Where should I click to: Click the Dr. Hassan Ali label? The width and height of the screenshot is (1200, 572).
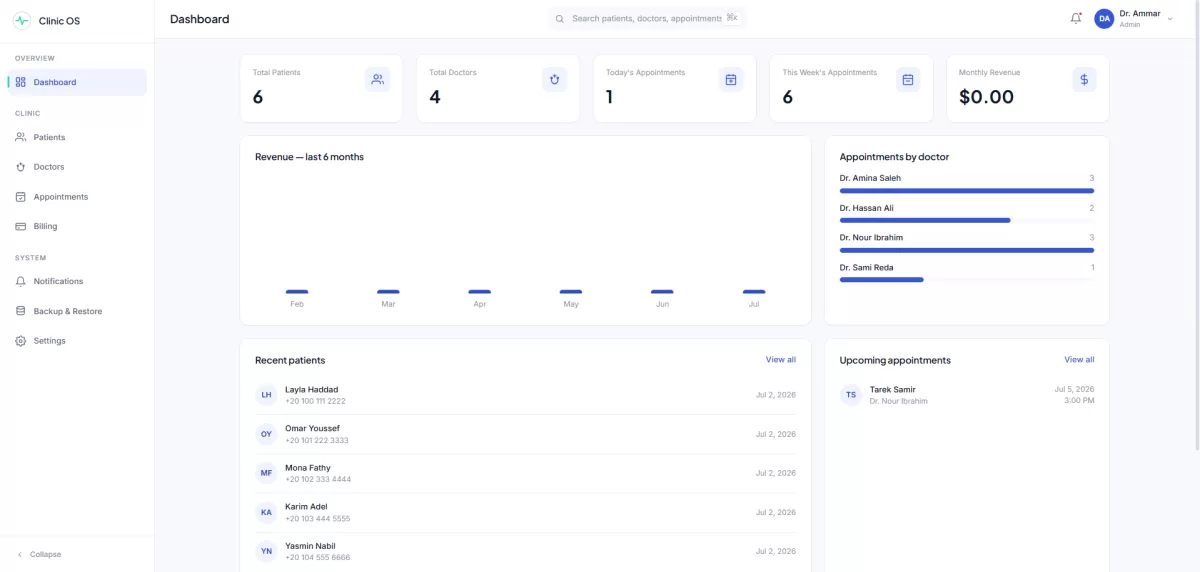click(x=867, y=208)
